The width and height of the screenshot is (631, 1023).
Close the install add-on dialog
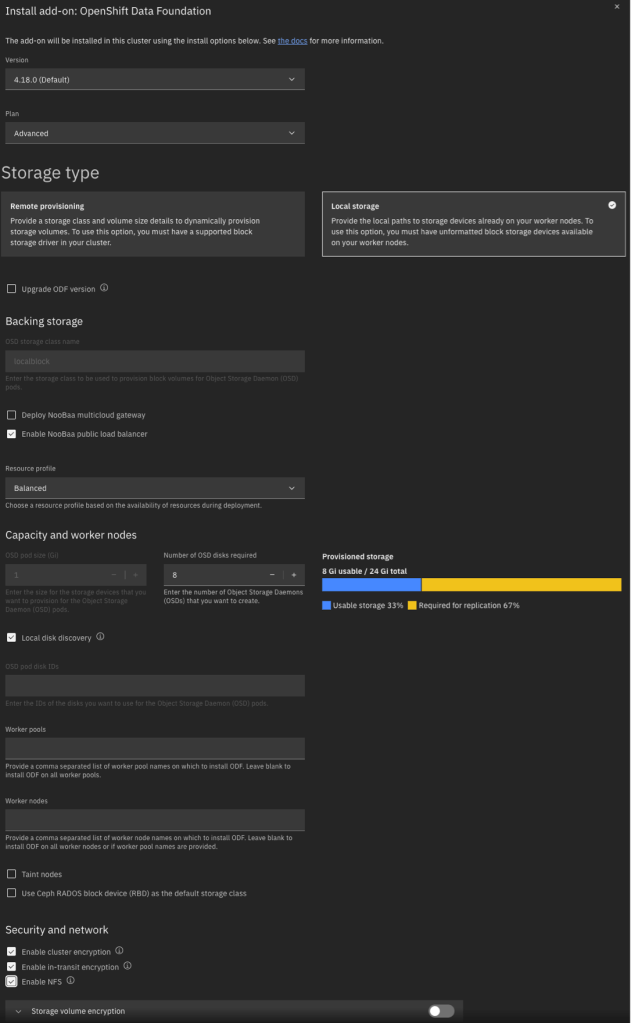click(x=616, y=7)
